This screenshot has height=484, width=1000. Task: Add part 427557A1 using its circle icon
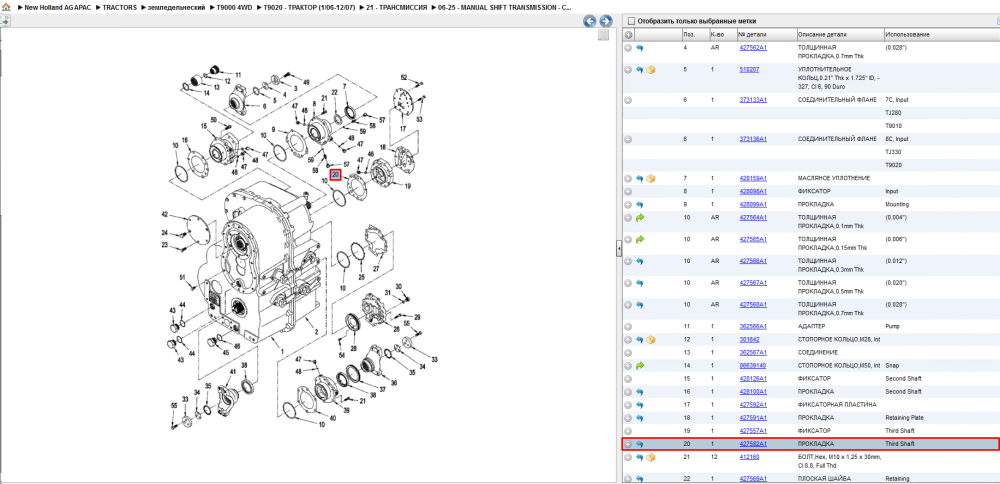pyautogui.click(x=628, y=430)
